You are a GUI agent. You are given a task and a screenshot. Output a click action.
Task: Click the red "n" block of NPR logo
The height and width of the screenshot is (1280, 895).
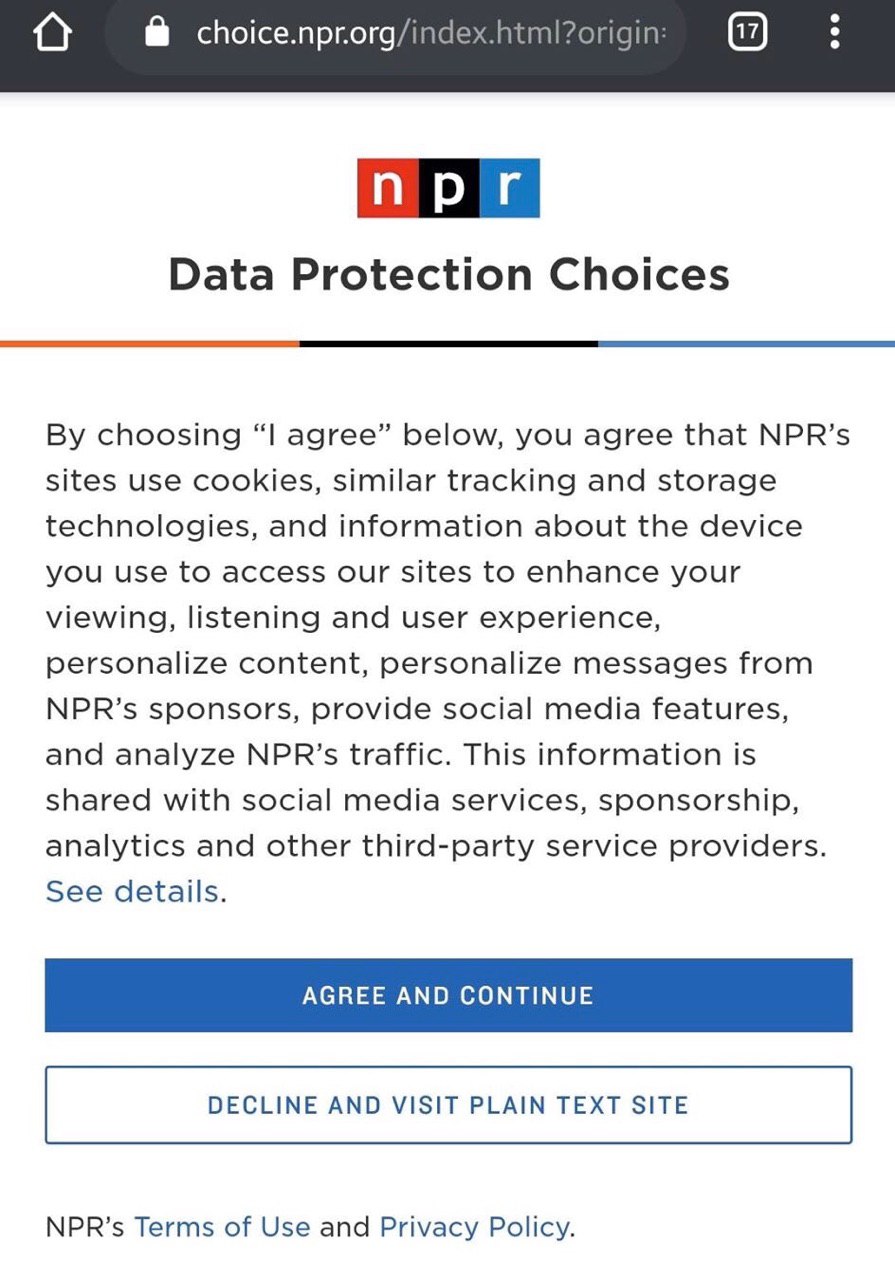click(x=387, y=188)
